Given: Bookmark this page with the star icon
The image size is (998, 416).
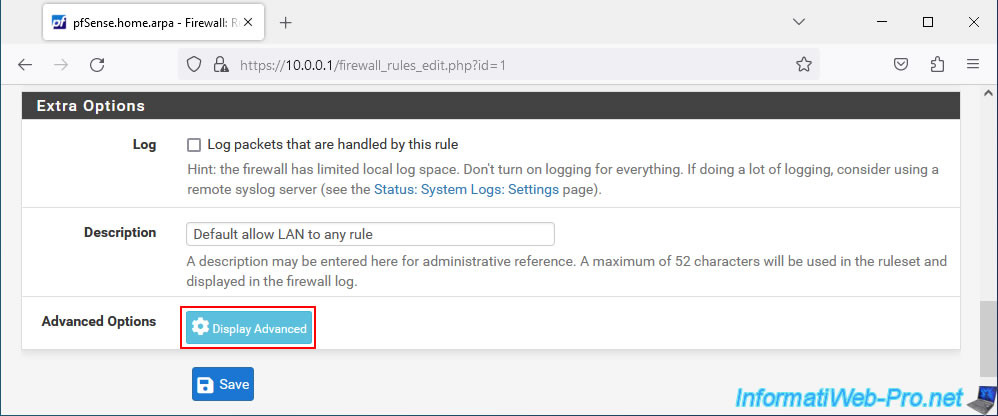Looking at the screenshot, I should [803, 64].
